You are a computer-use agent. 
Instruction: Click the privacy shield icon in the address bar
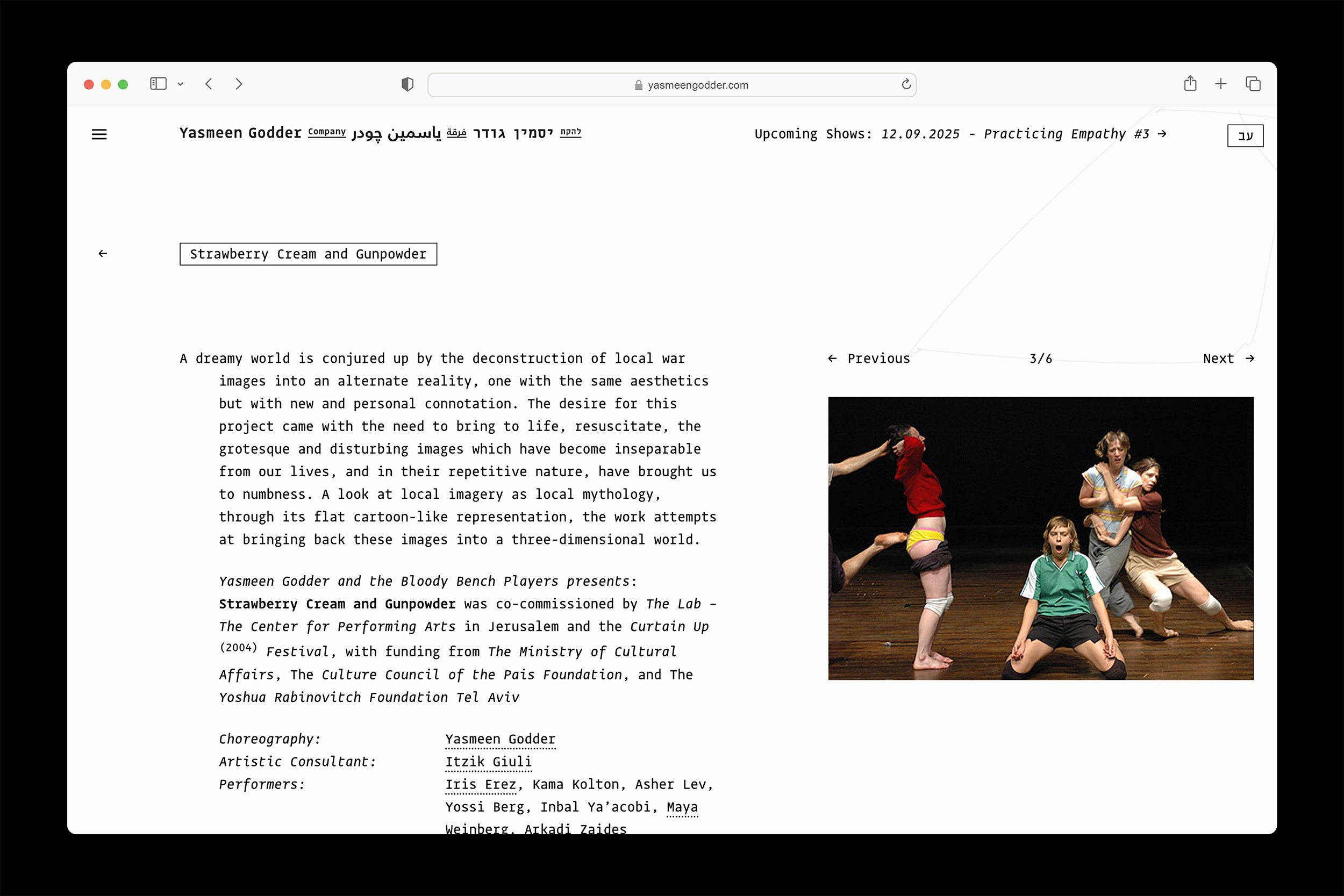(407, 84)
